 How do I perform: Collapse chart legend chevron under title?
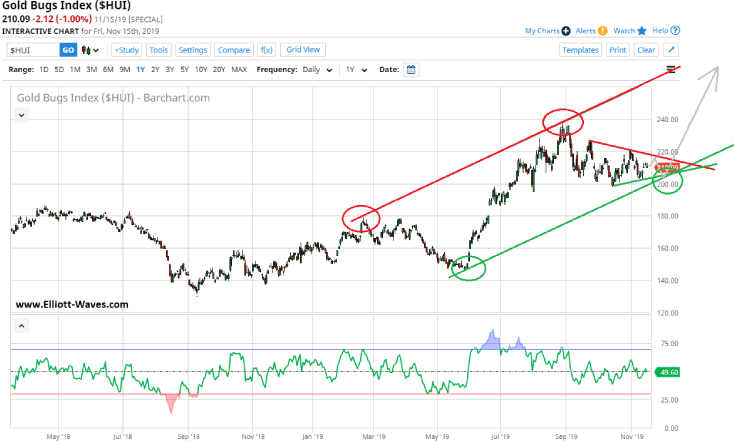[21, 115]
